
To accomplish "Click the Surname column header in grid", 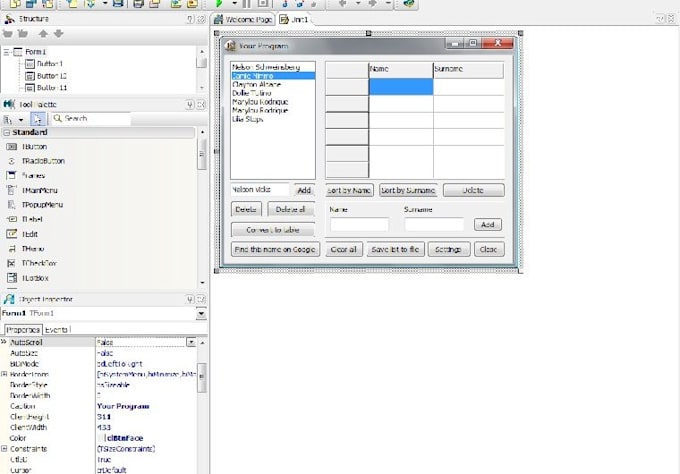I will [468, 69].
